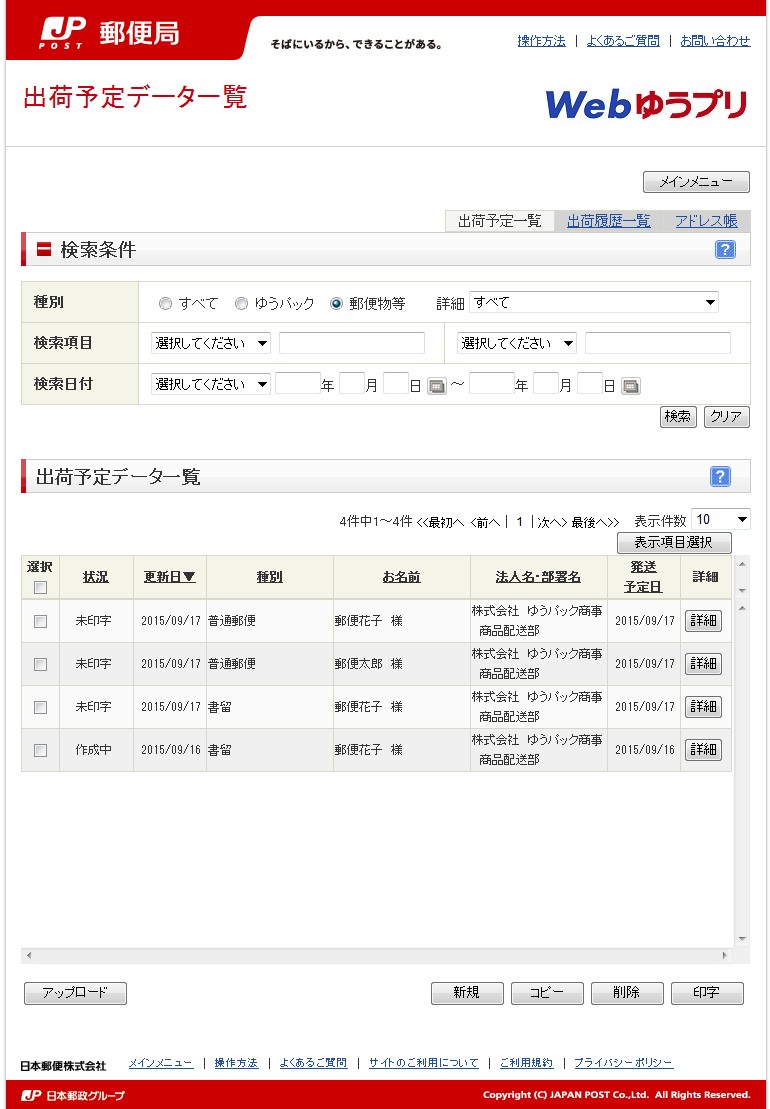Select the すべて radio button
The height and width of the screenshot is (1109, 770).
point(166,304)
